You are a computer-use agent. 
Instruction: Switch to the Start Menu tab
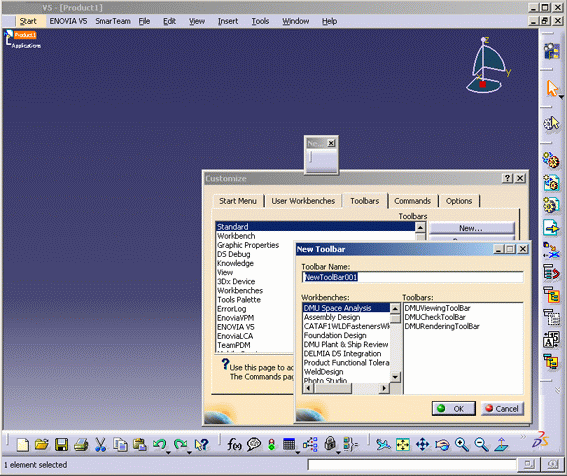point(238,201)
